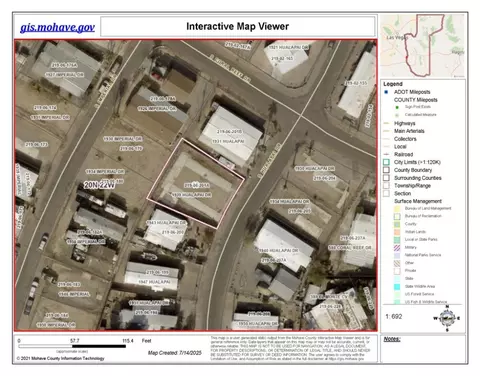Click the parcel 219-06-173 label

coord(36,145)
